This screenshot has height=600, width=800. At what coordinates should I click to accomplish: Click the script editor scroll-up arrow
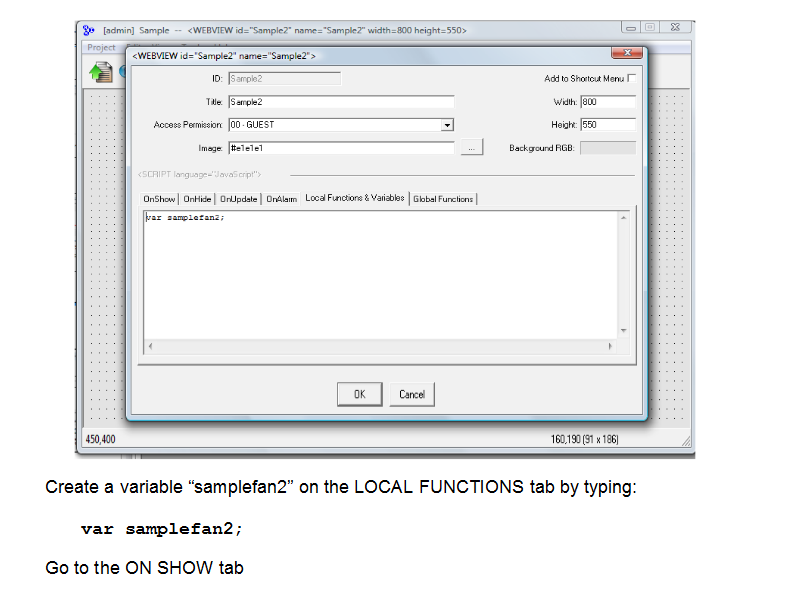623,218
